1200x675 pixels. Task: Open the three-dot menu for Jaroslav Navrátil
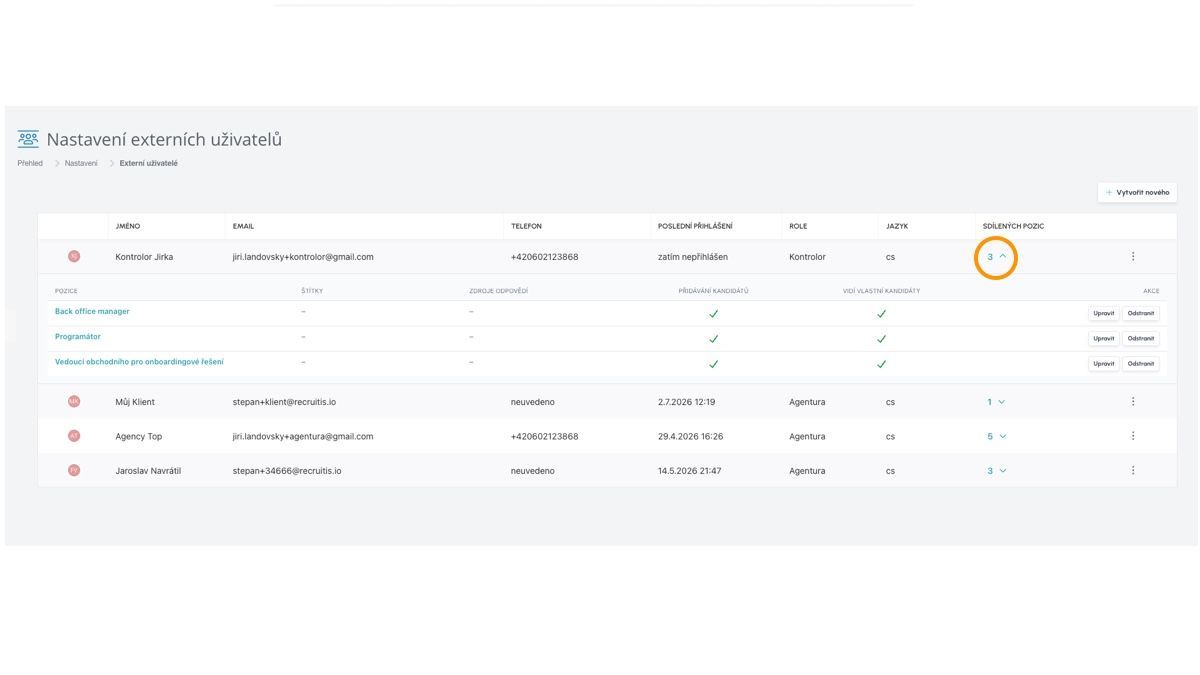pyautogui.click(x=1133, y=470)
